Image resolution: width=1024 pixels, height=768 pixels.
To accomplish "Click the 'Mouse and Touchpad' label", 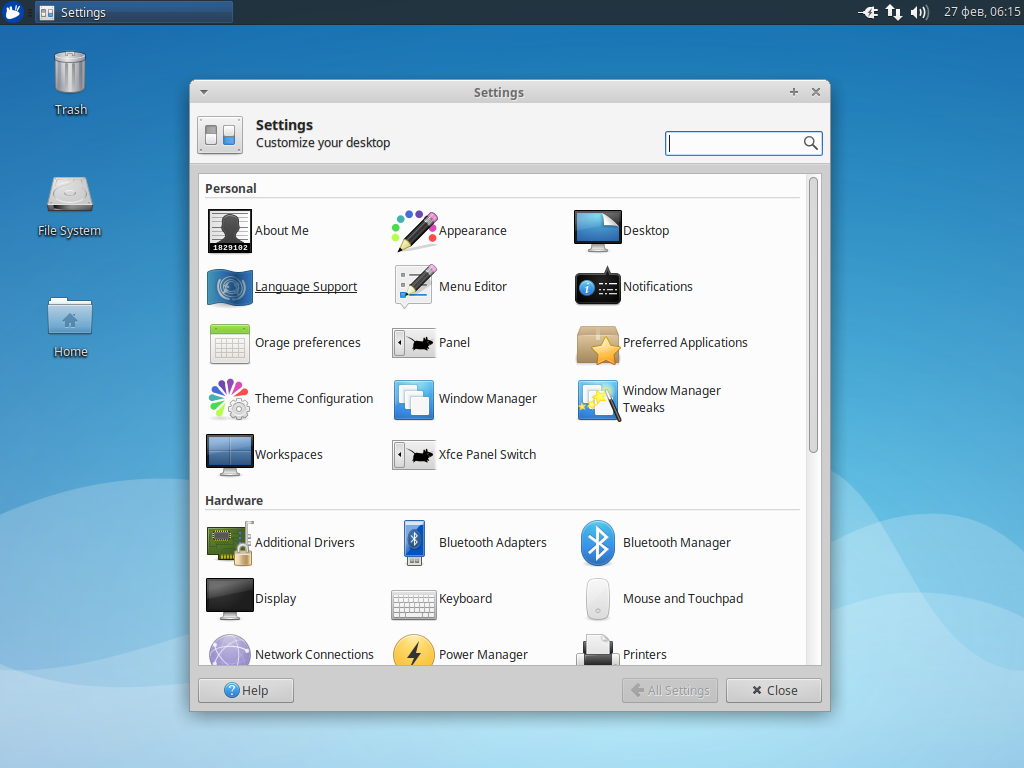I will tap(682, 598).
